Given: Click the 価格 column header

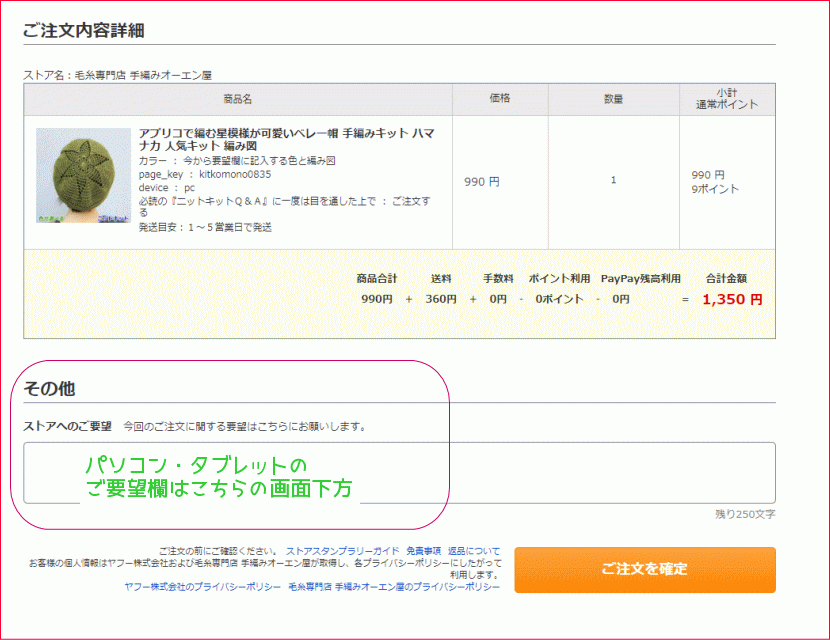Looking at the screenshot, I should tap(500, 99).
